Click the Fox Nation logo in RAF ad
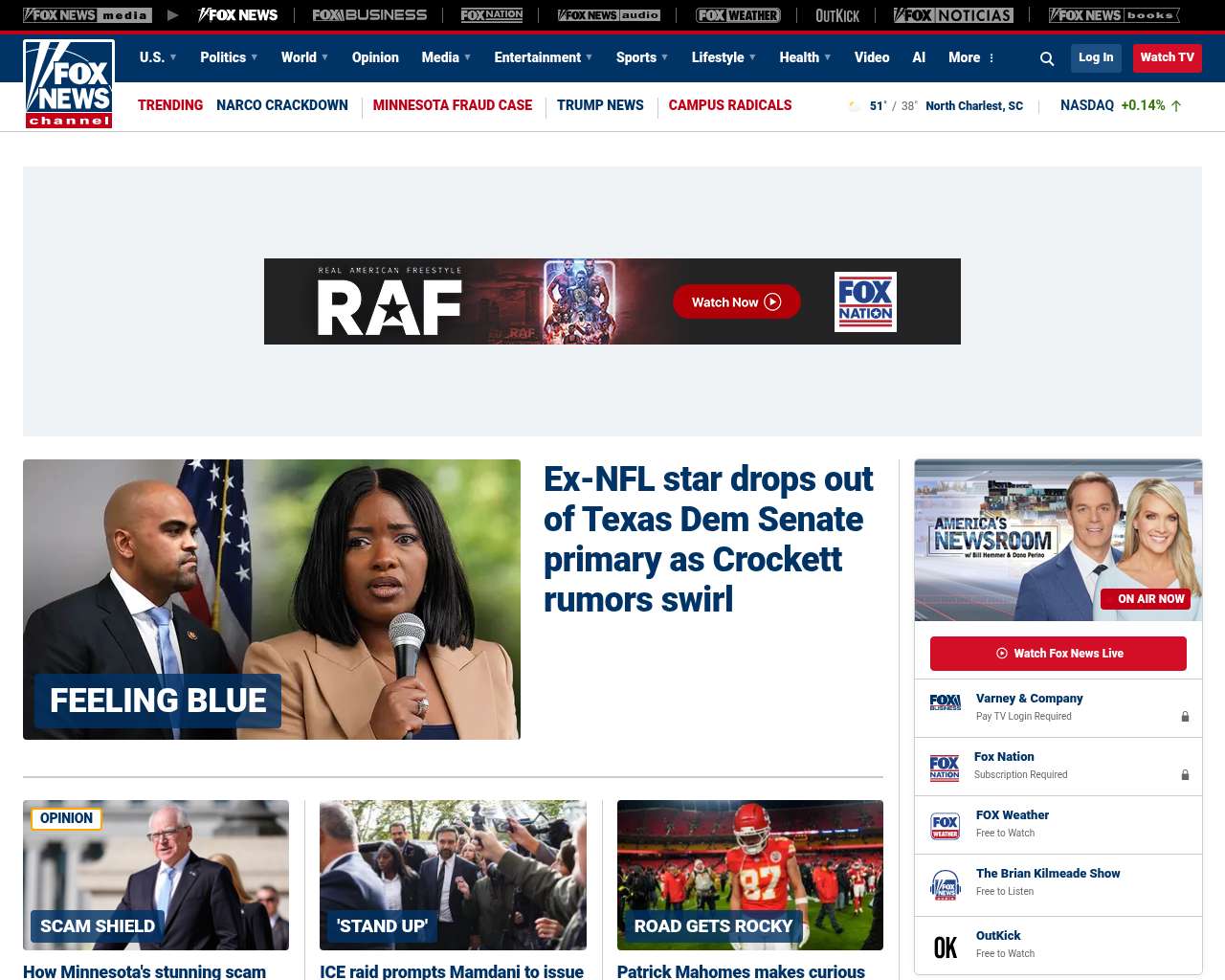 (x=865, y=301)
